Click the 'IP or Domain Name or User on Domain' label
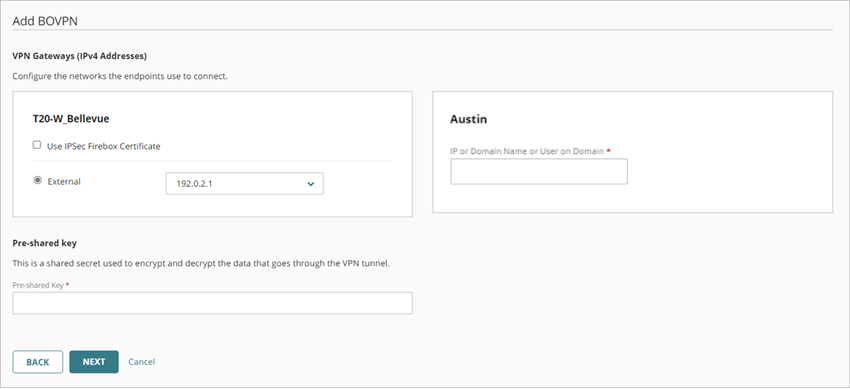Viewport: 850px width, 389px height. click(527, 151)
